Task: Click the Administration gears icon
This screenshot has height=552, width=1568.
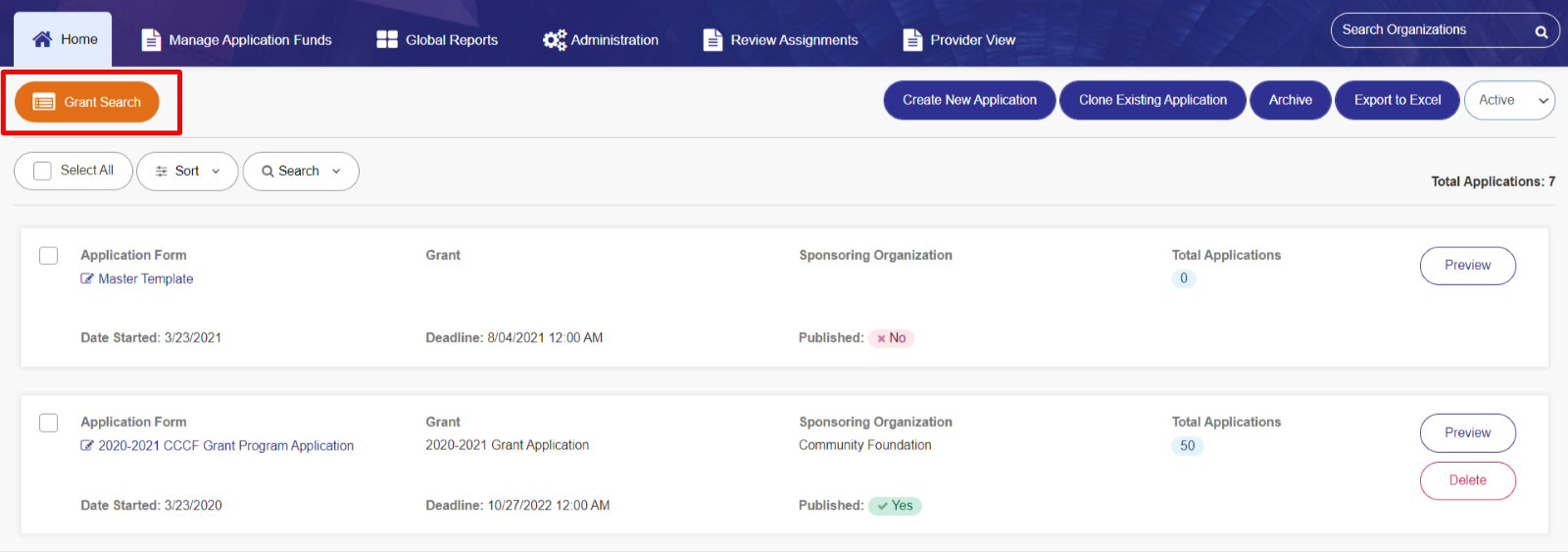Action: pos(555,39)
